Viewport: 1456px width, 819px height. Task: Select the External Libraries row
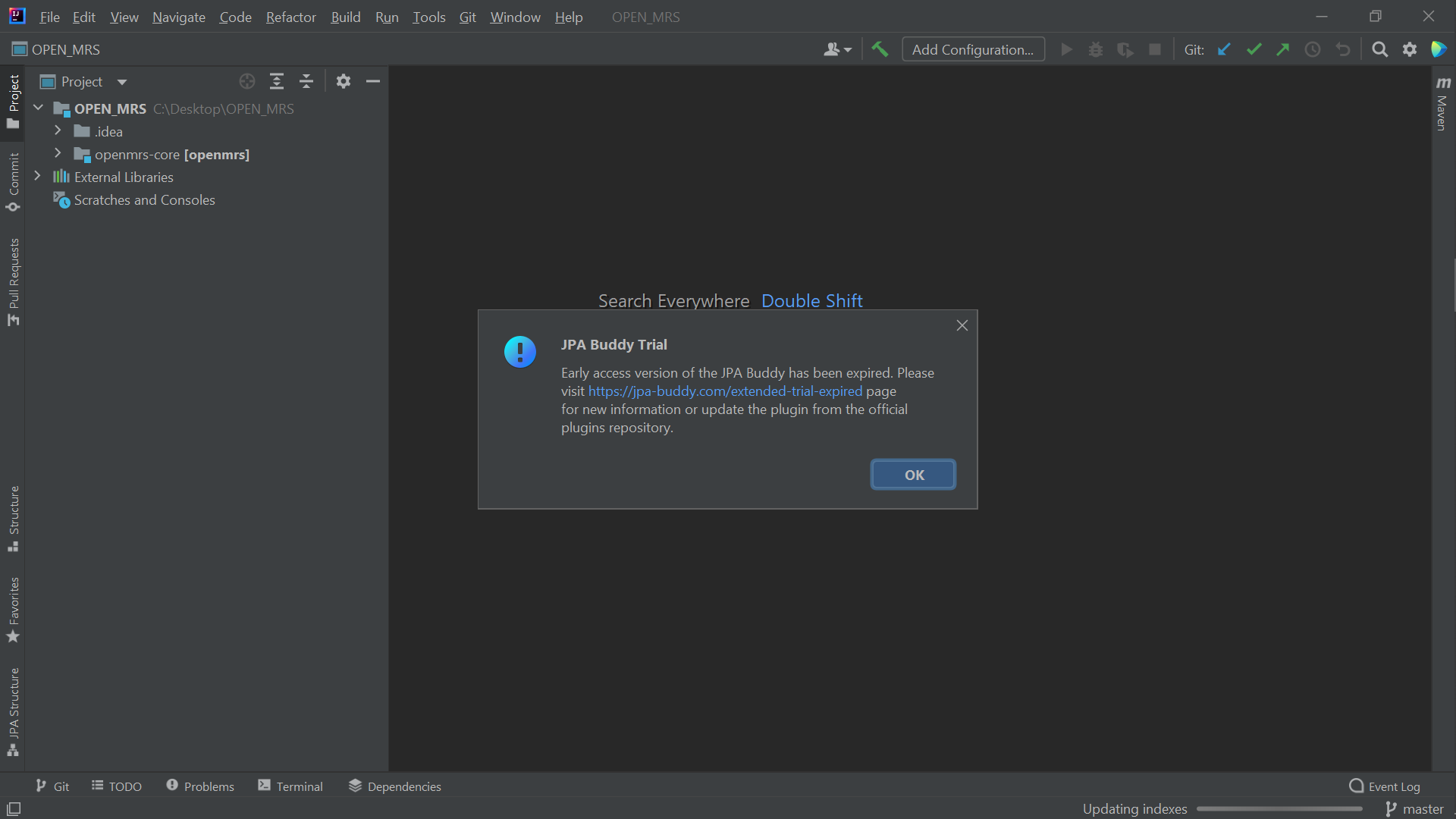click(124, 177)
